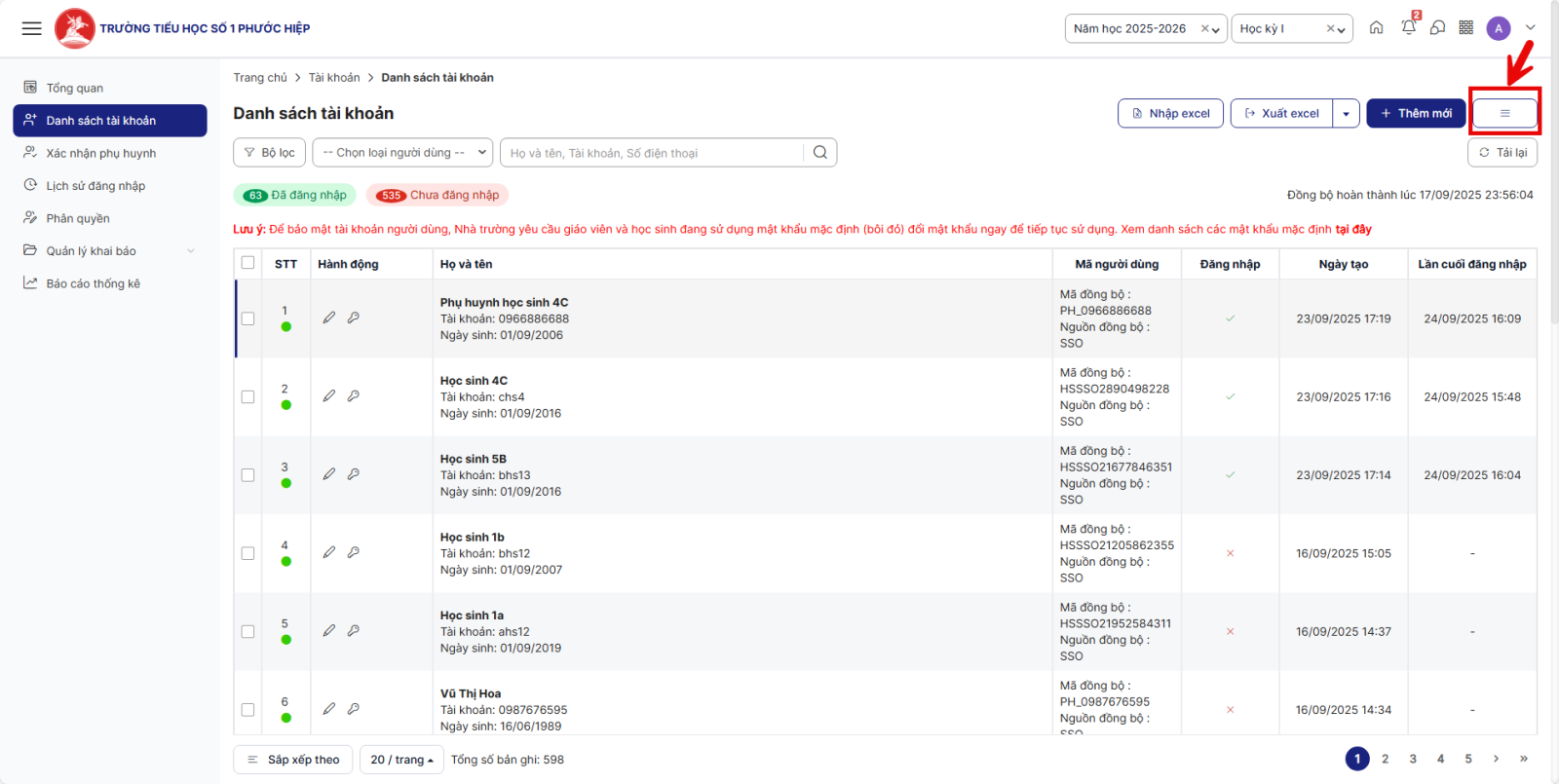The height and width of the screenshot is (784, 1559).
Task: Click the home icon in header
Action: pyautogui.click(x=1376, y=28)
